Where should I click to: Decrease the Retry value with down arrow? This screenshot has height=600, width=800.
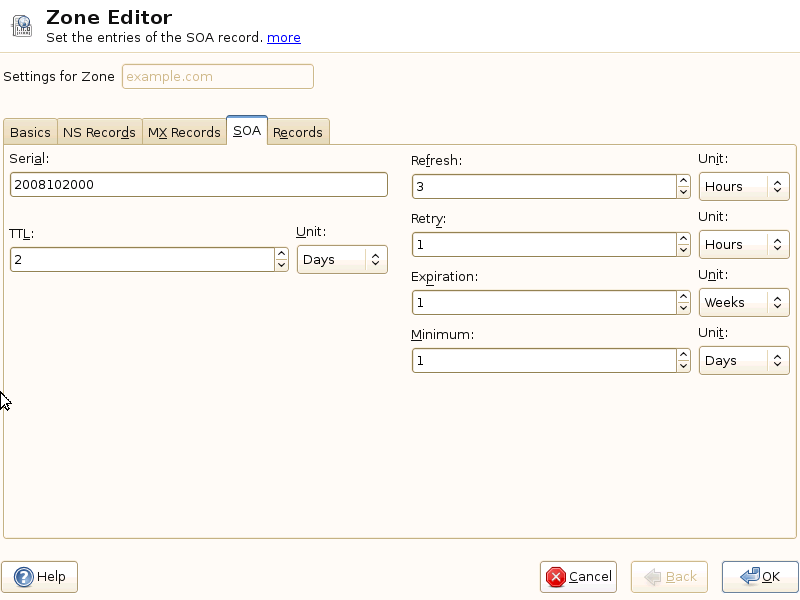(683, 250)
